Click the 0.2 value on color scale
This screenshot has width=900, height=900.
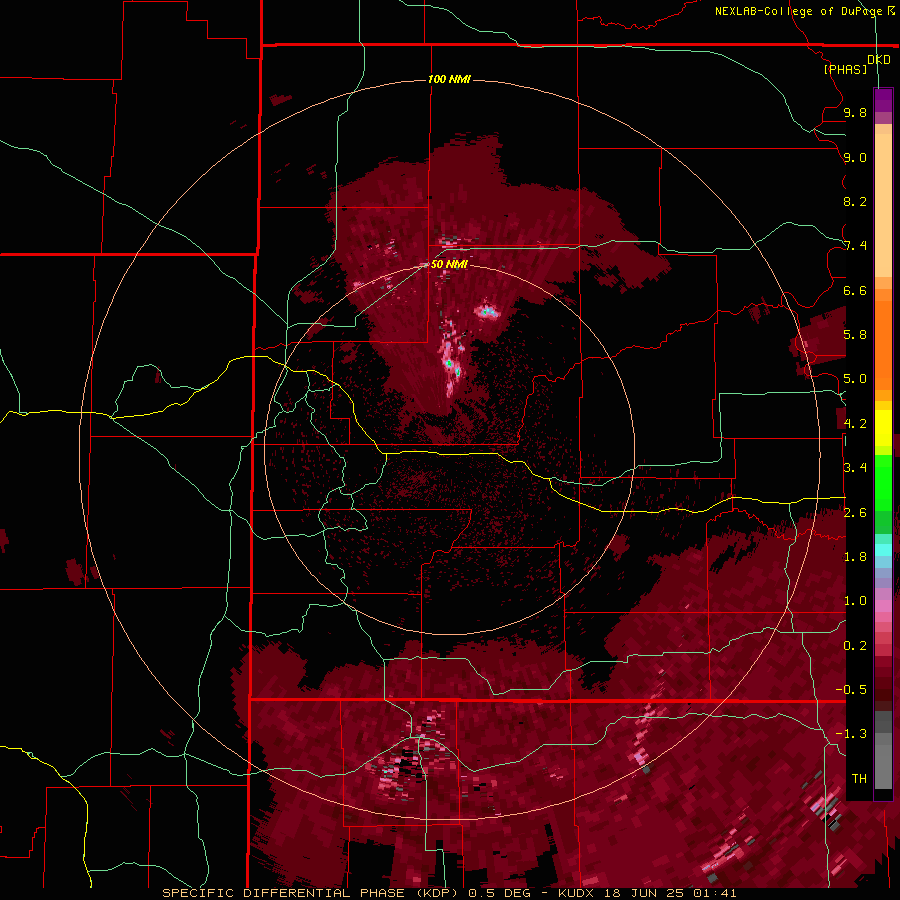pyautogui.click(x=855, y=646)
